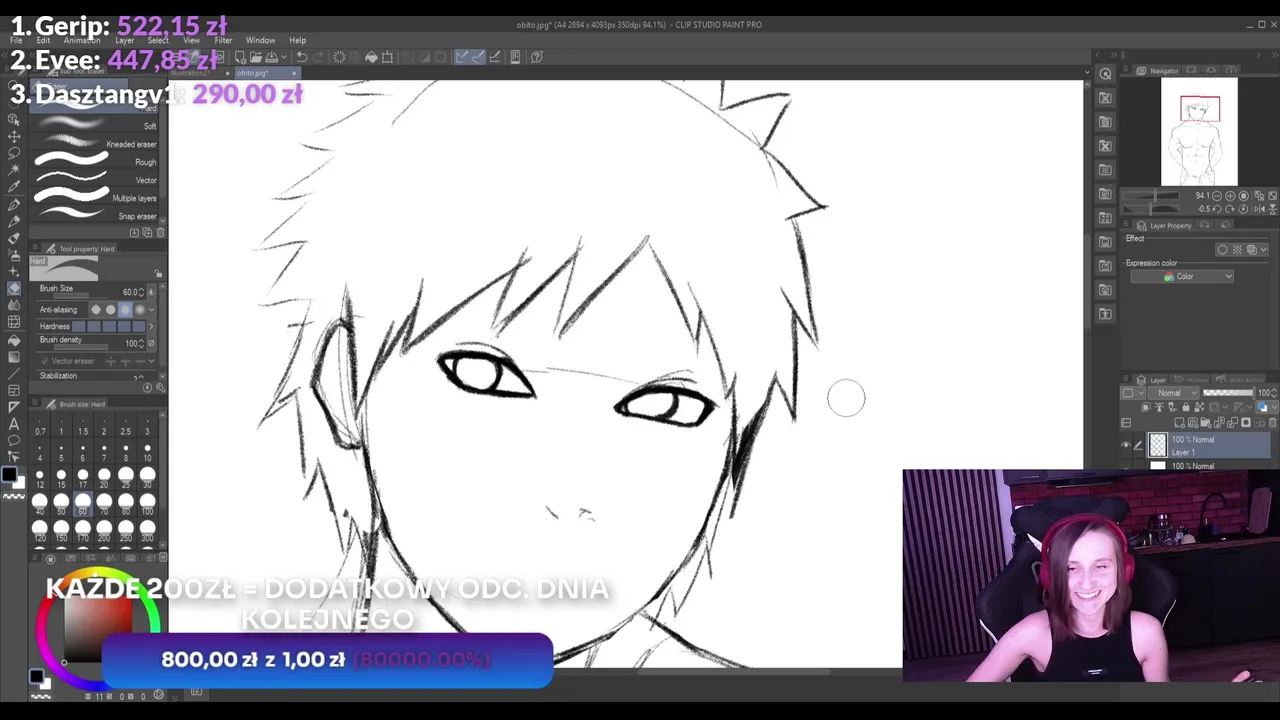Image resolution: width=1280 pixels, height=720 pixels.
Task: Click the Undo icon in command bar
Action: pos(302,57)
